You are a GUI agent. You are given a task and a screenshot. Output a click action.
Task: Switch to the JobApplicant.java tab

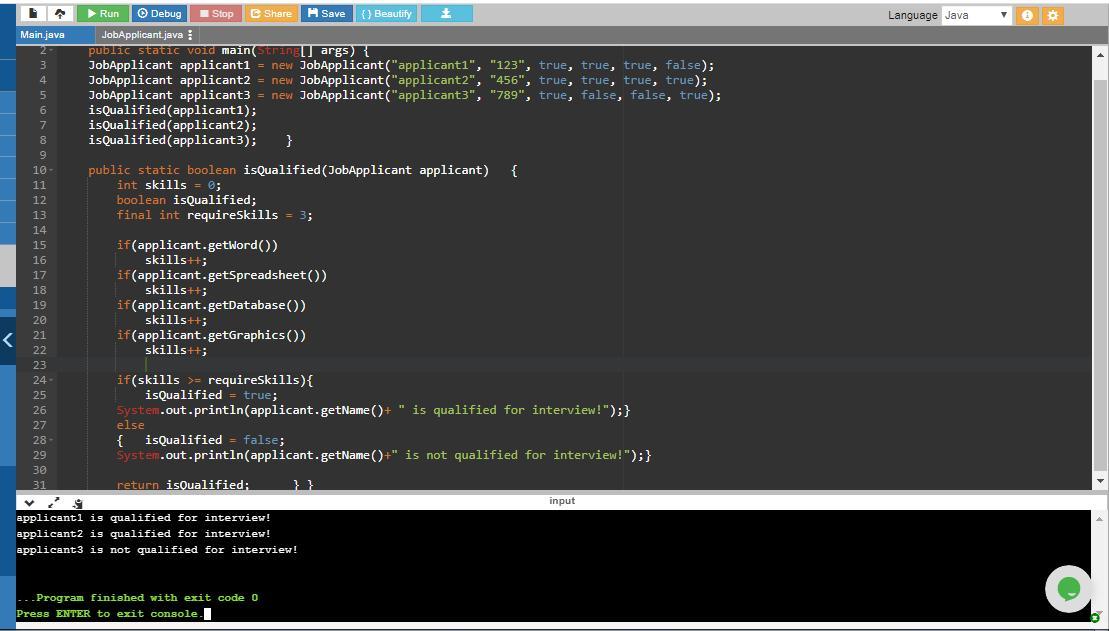[141, 35]
